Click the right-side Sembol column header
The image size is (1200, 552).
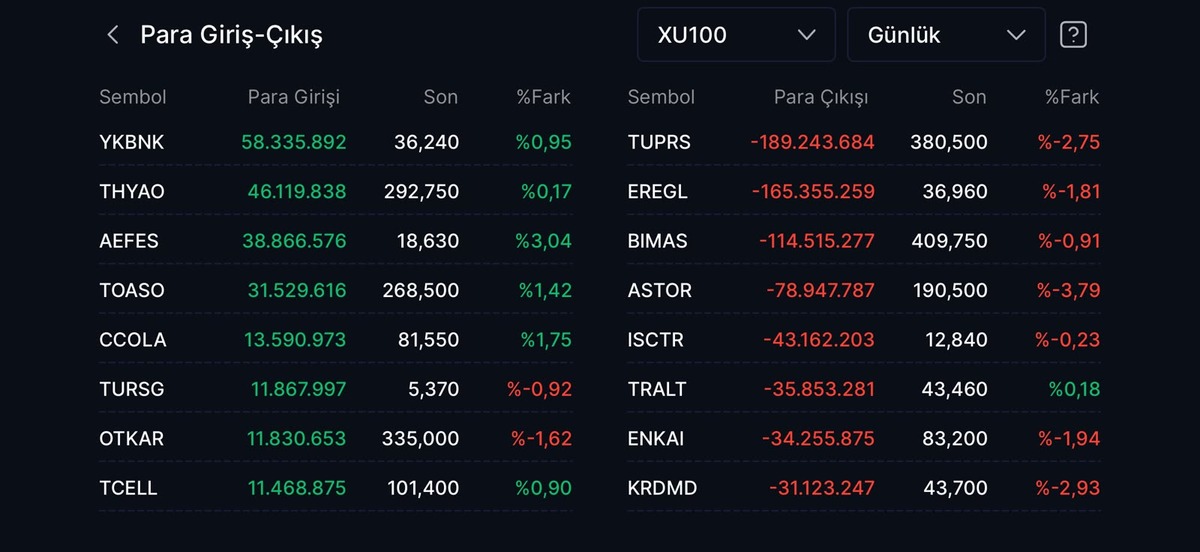coord(661,97)
